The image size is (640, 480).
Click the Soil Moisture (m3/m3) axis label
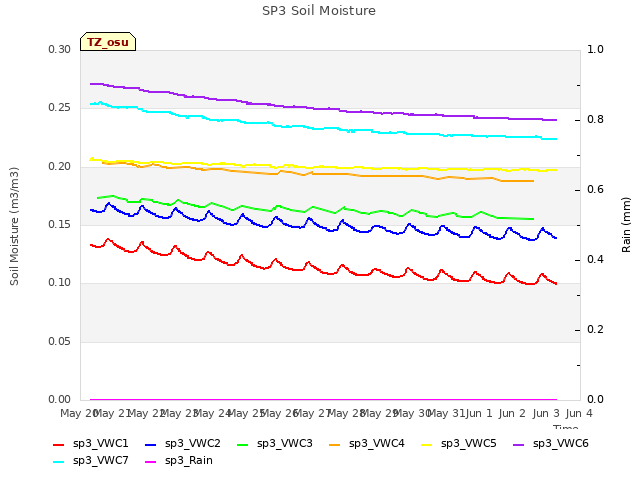pyautogui.click(x=14, y=226)
